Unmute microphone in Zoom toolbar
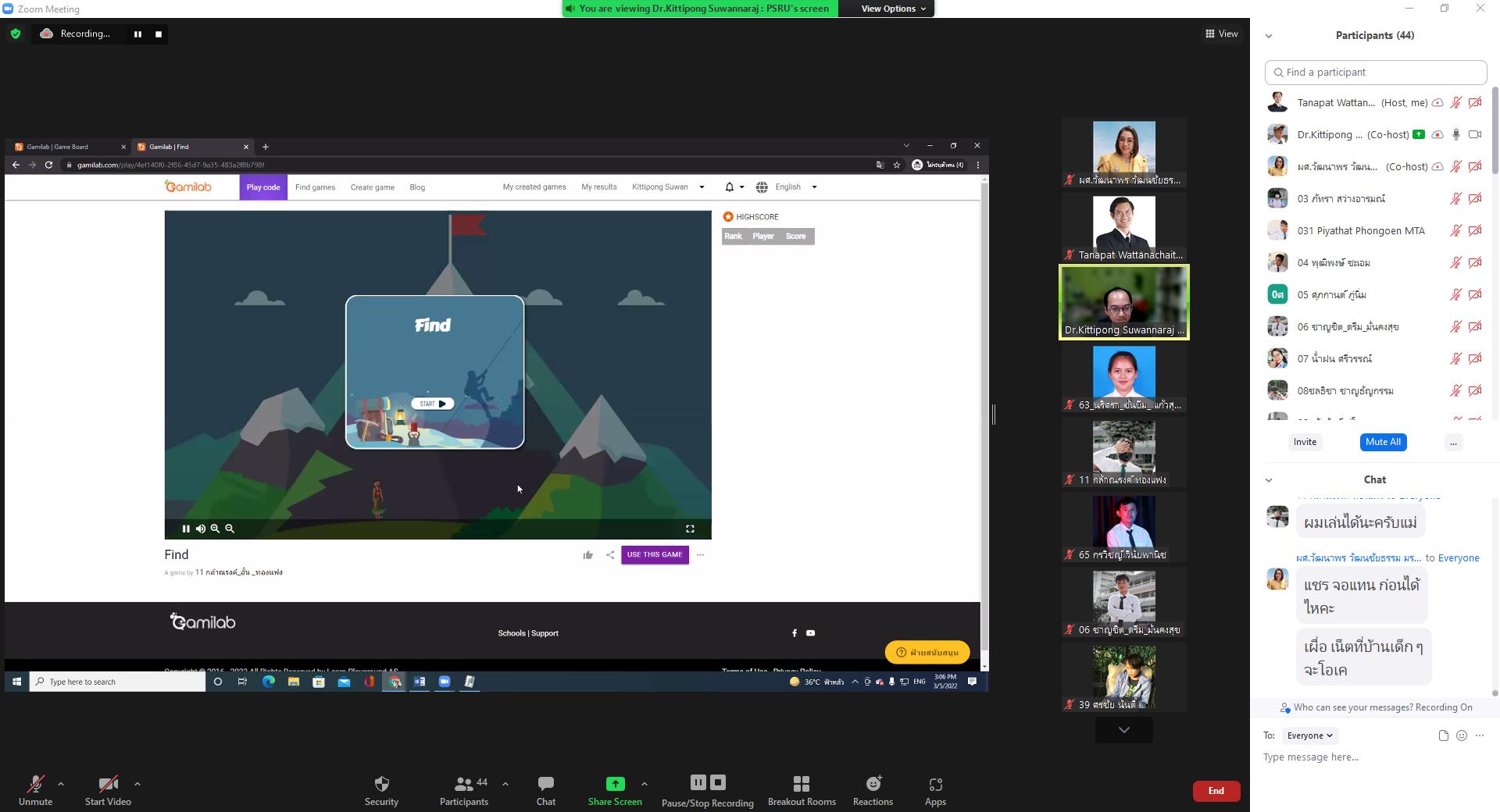1500x812 pixels. click(x=35, y=790)
